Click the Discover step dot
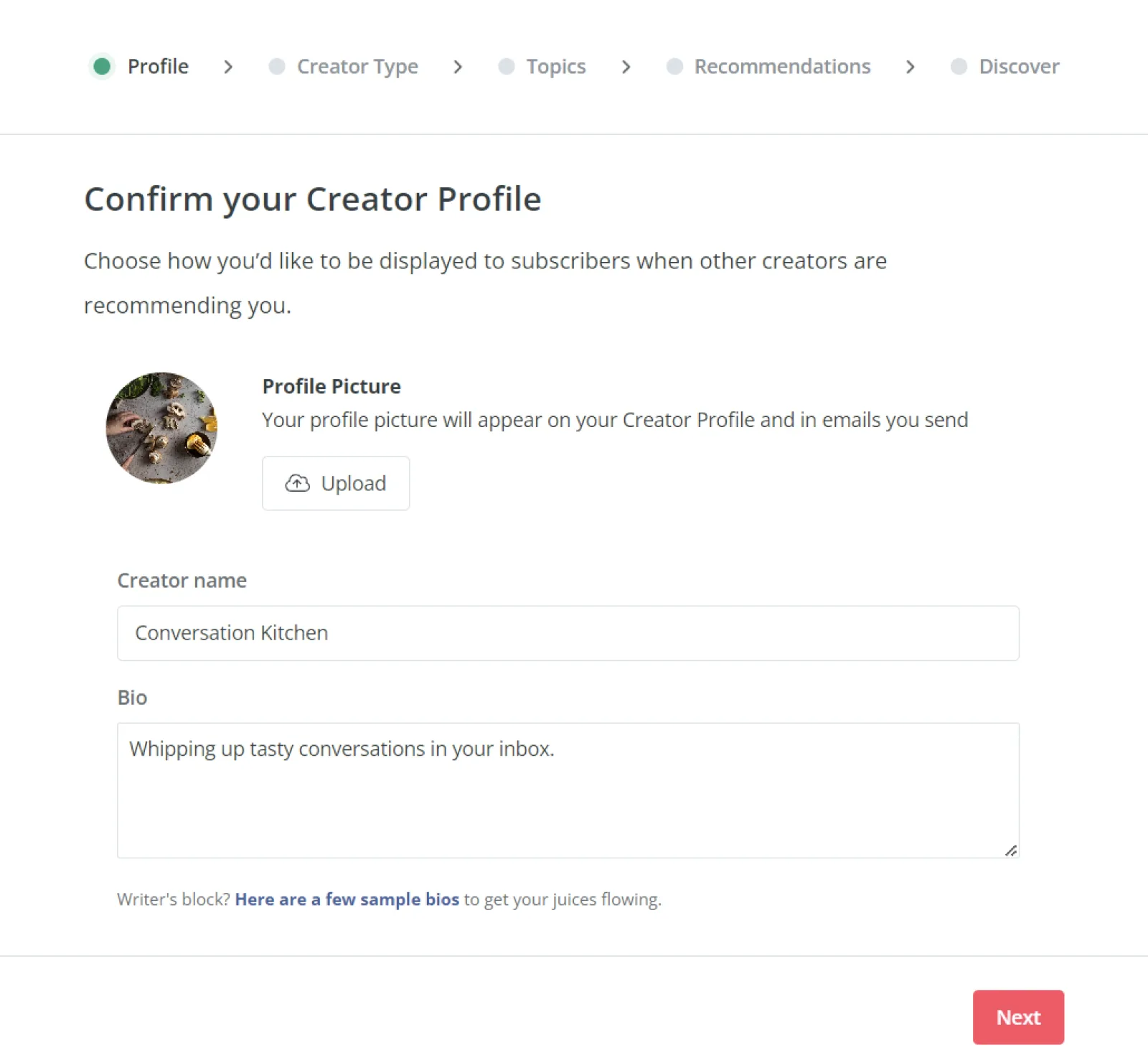The image size is (1148, 1063). pyautogui.click(x=959, y=67)
